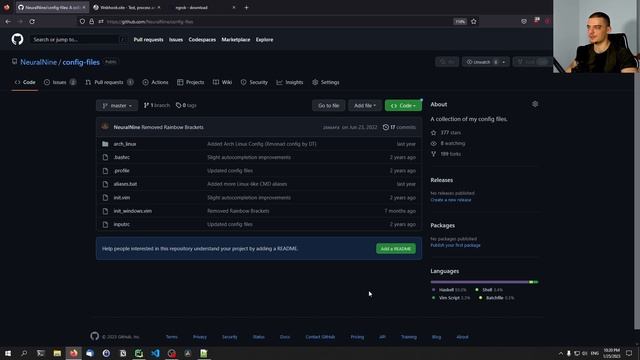
Task: Open the notification center in system tray
Action: point(629,353)
